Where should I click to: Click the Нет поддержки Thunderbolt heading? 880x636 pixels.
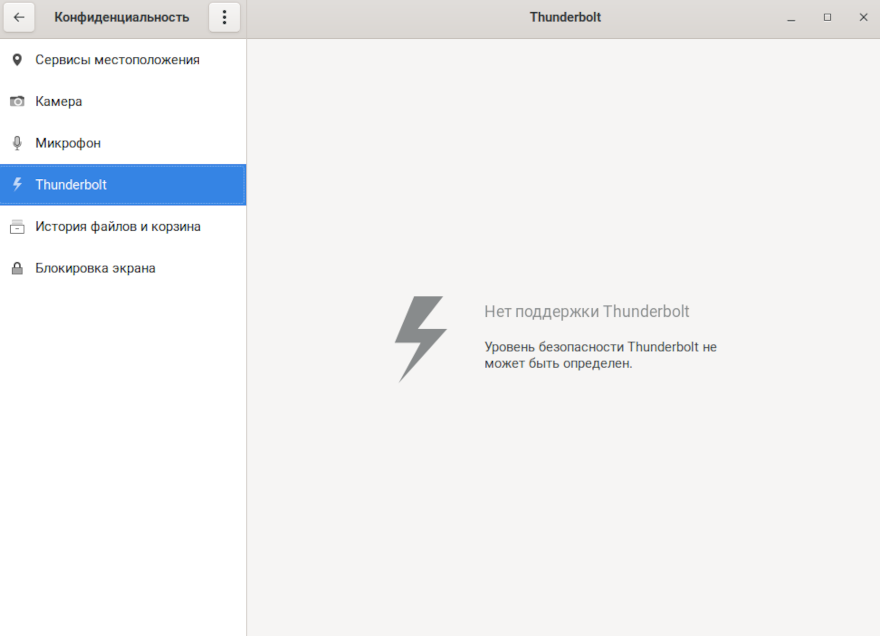point(586,312)
